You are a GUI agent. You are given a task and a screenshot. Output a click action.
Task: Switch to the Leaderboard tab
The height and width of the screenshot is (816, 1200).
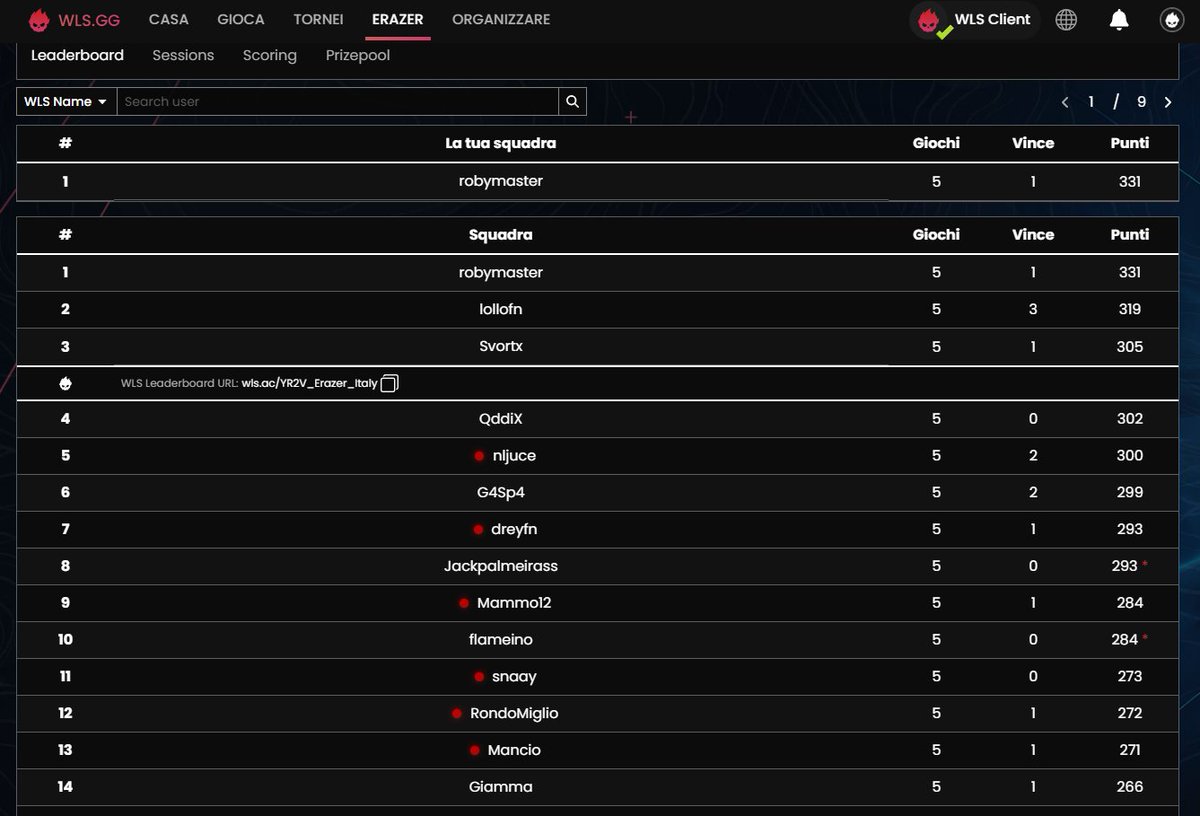77,55
